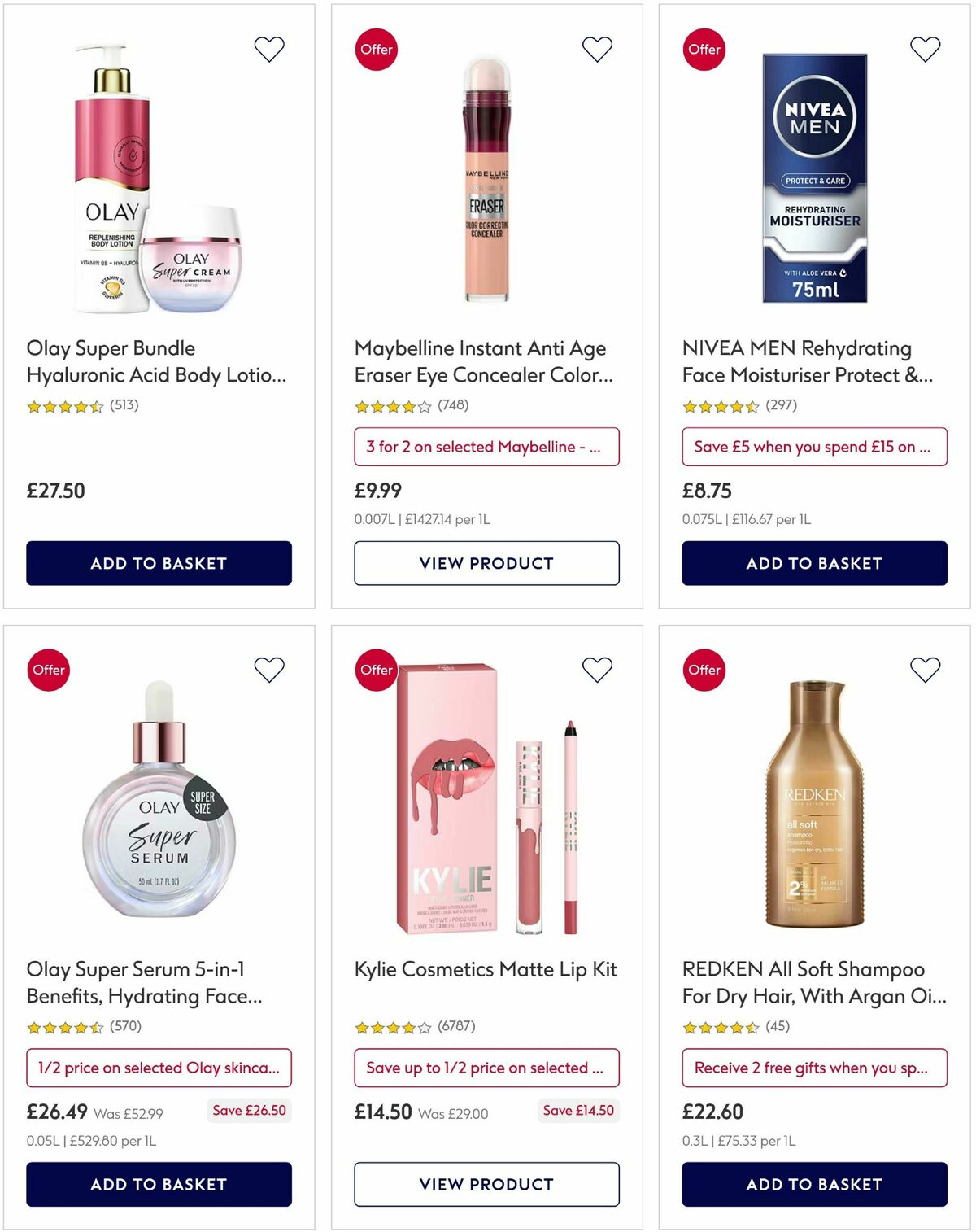Toggle the Offer badge on Olay Super Serum
The height and width of the screenshot is (1232, 976).
(x=48, y=669)
